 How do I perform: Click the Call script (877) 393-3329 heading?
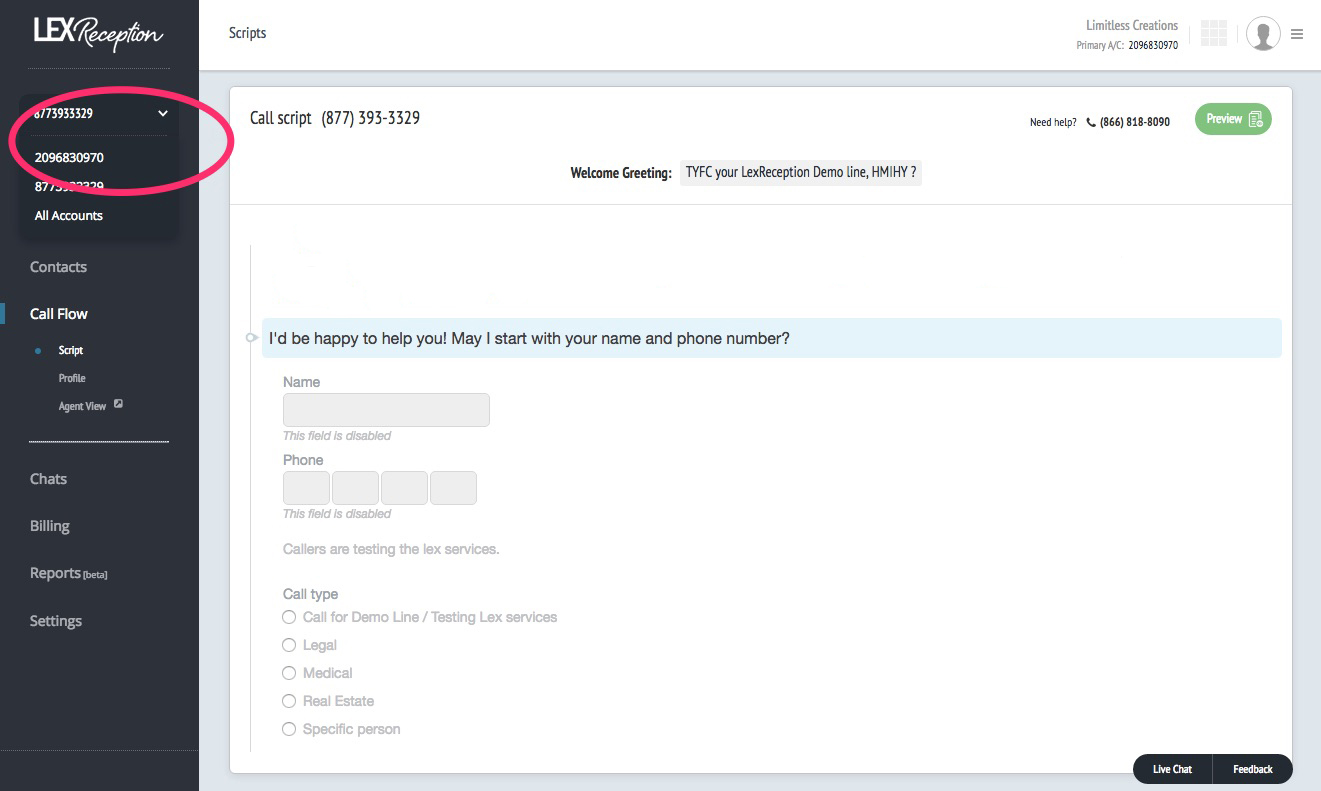335,118
